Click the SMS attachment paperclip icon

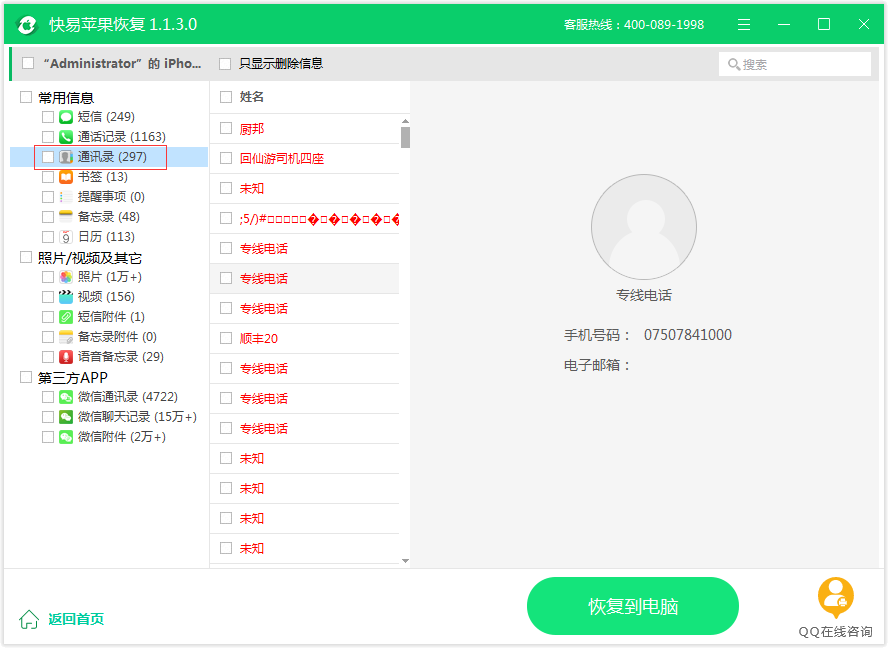tap(66, 317)
